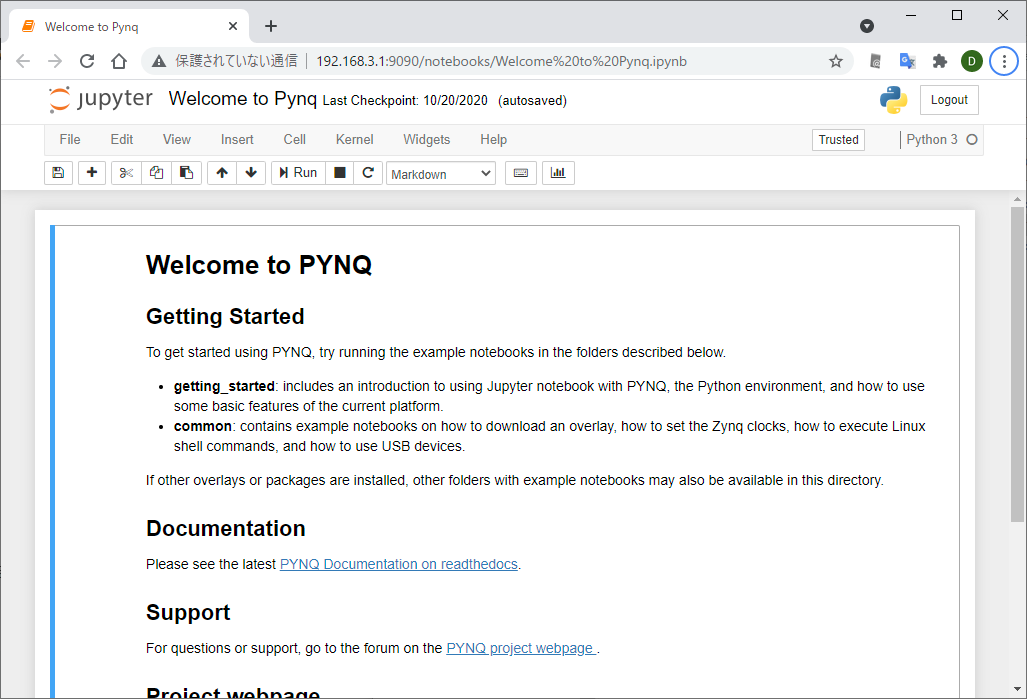The width and height of the screenshot is (1027, 699).
Task: Click the Documentation heading
Action: coord(225,529)
